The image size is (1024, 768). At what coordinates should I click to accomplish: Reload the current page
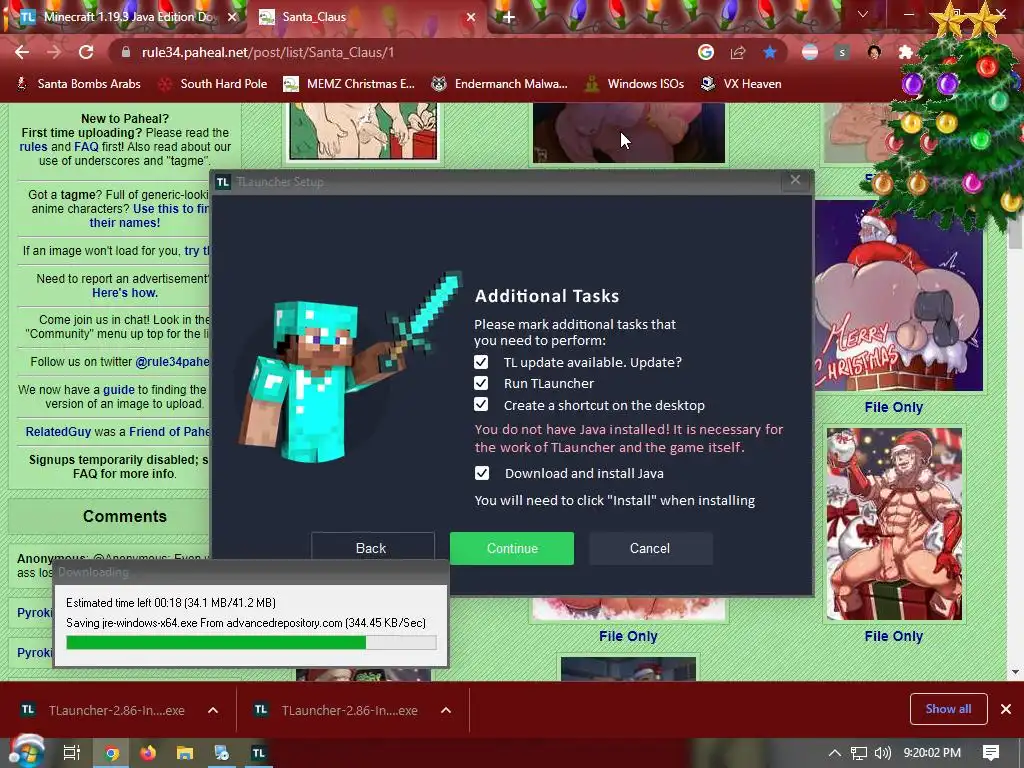pyautogui.click(x=86, y=52)
